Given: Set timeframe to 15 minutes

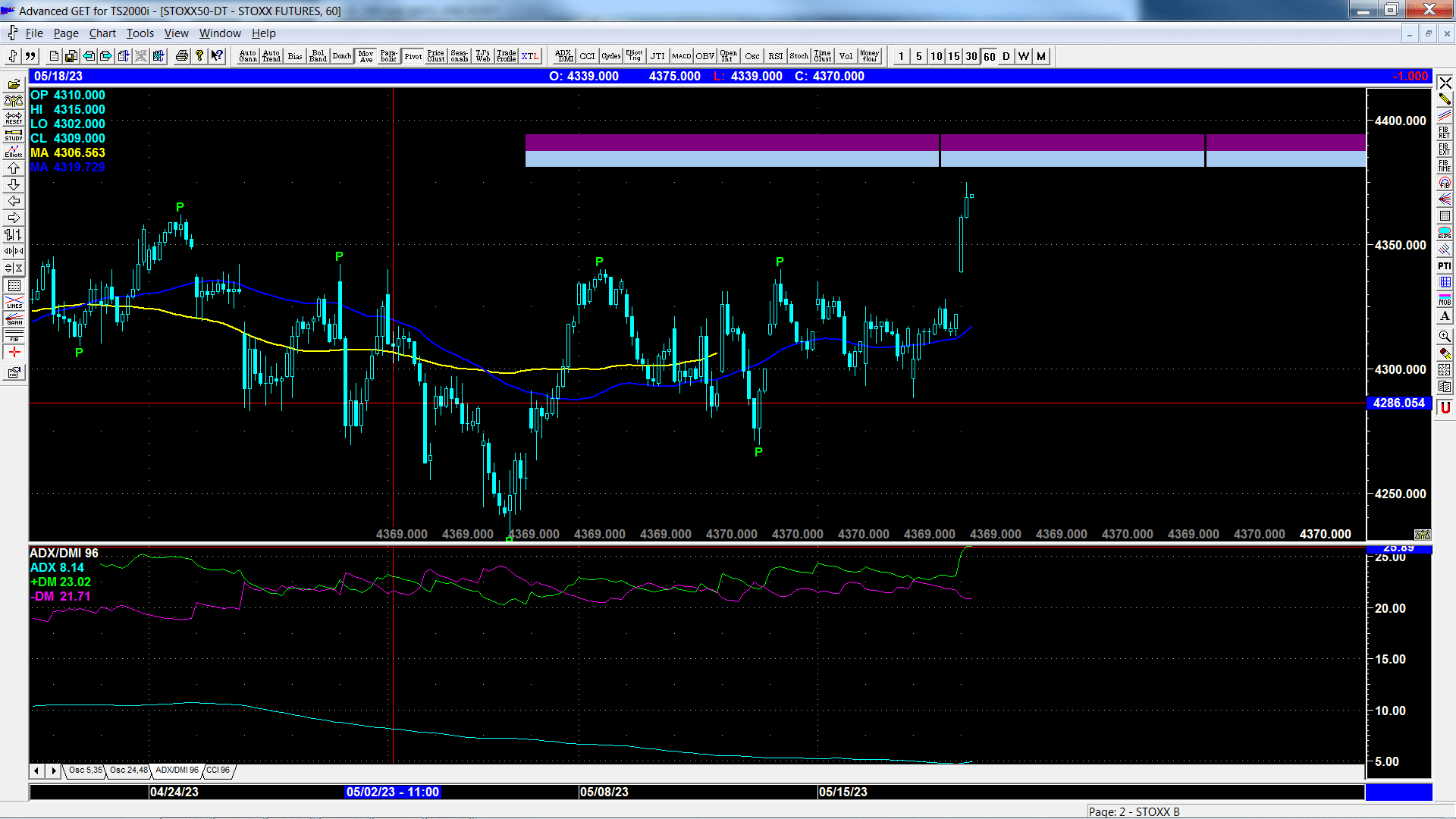Looking at the screenshot, I should click(x=954, y=56).
